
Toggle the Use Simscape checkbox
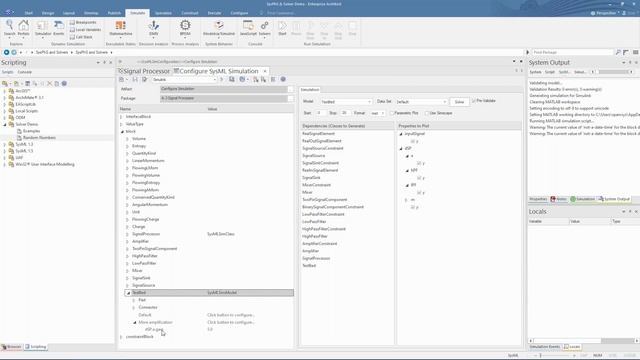tap(427, 113)
